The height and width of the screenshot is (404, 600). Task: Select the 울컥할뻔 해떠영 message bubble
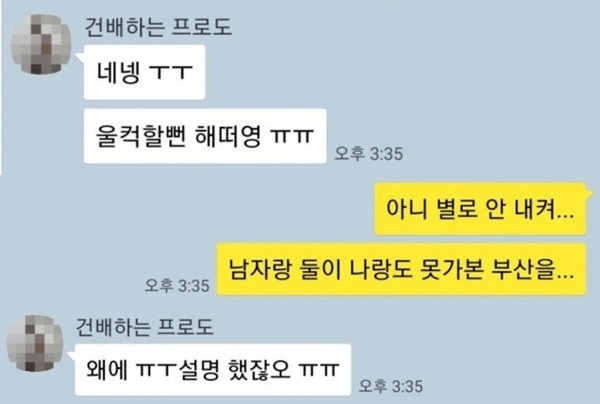[x=205, y=136]
